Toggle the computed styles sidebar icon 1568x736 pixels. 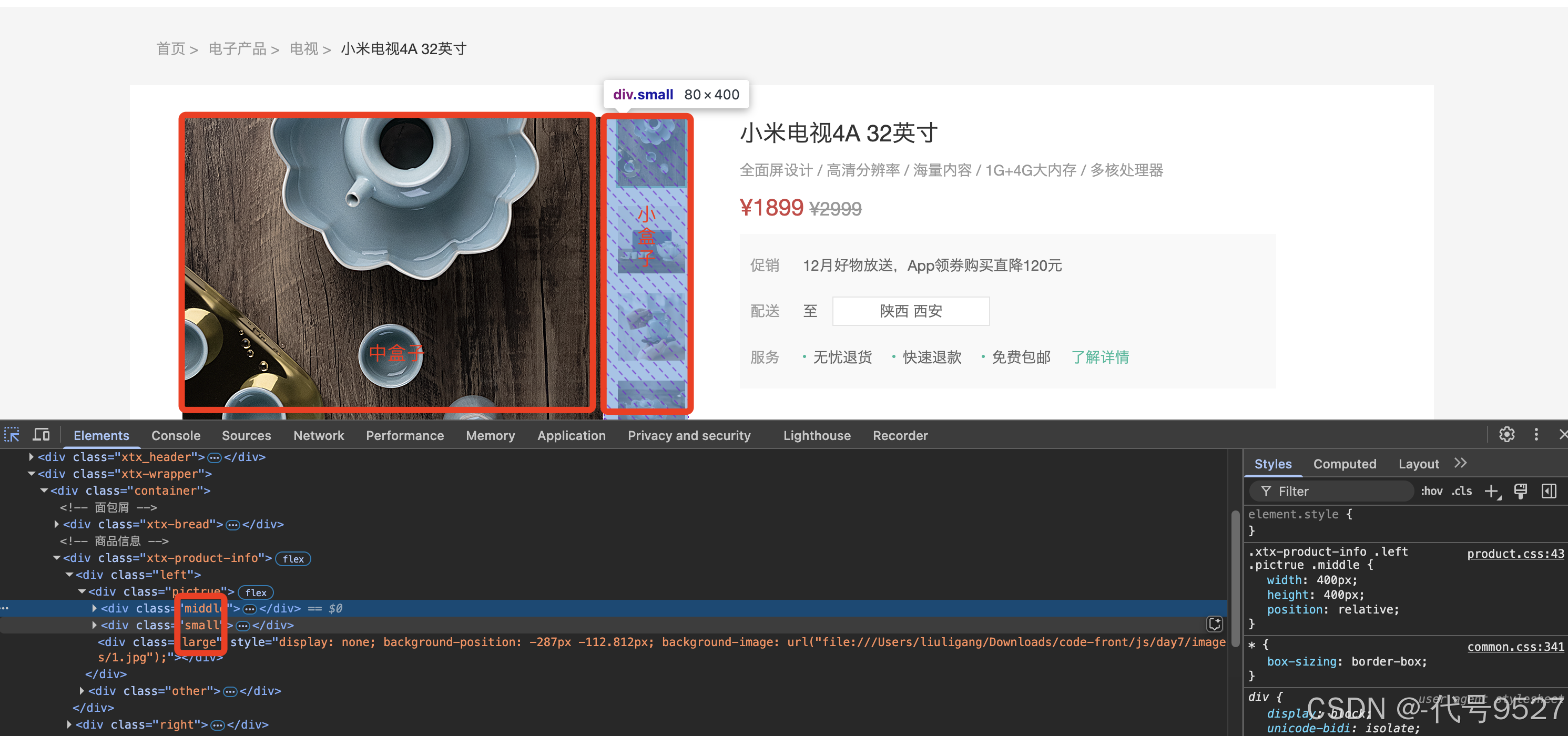[x=1549, y=491]
